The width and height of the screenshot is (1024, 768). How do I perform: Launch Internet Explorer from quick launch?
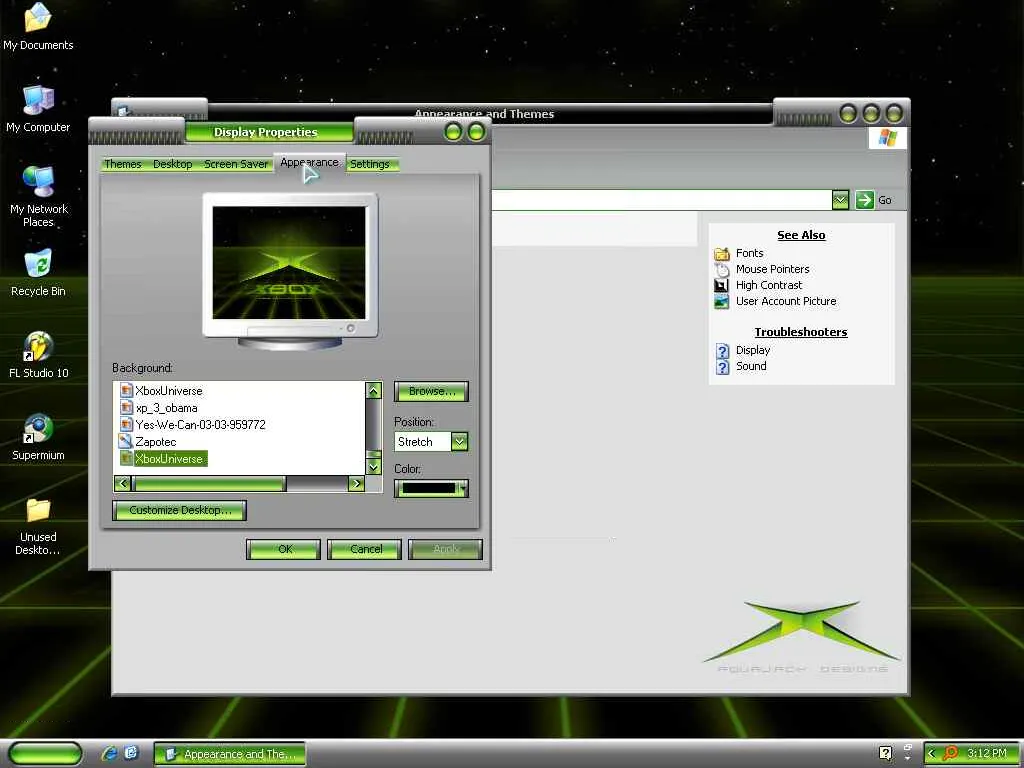pos(109,754)
